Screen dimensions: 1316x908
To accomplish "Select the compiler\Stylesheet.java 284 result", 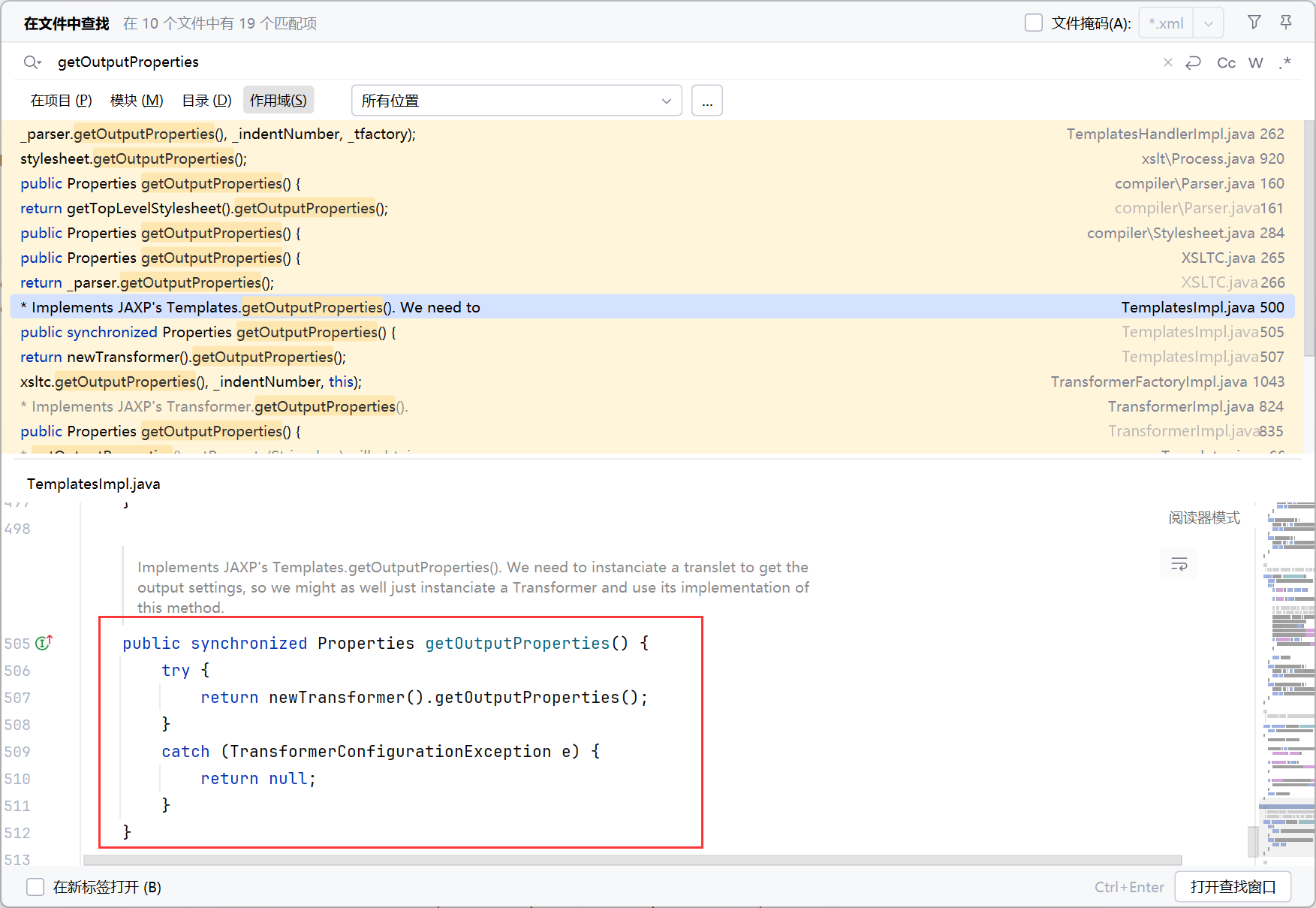I will (x=652, y=234).
